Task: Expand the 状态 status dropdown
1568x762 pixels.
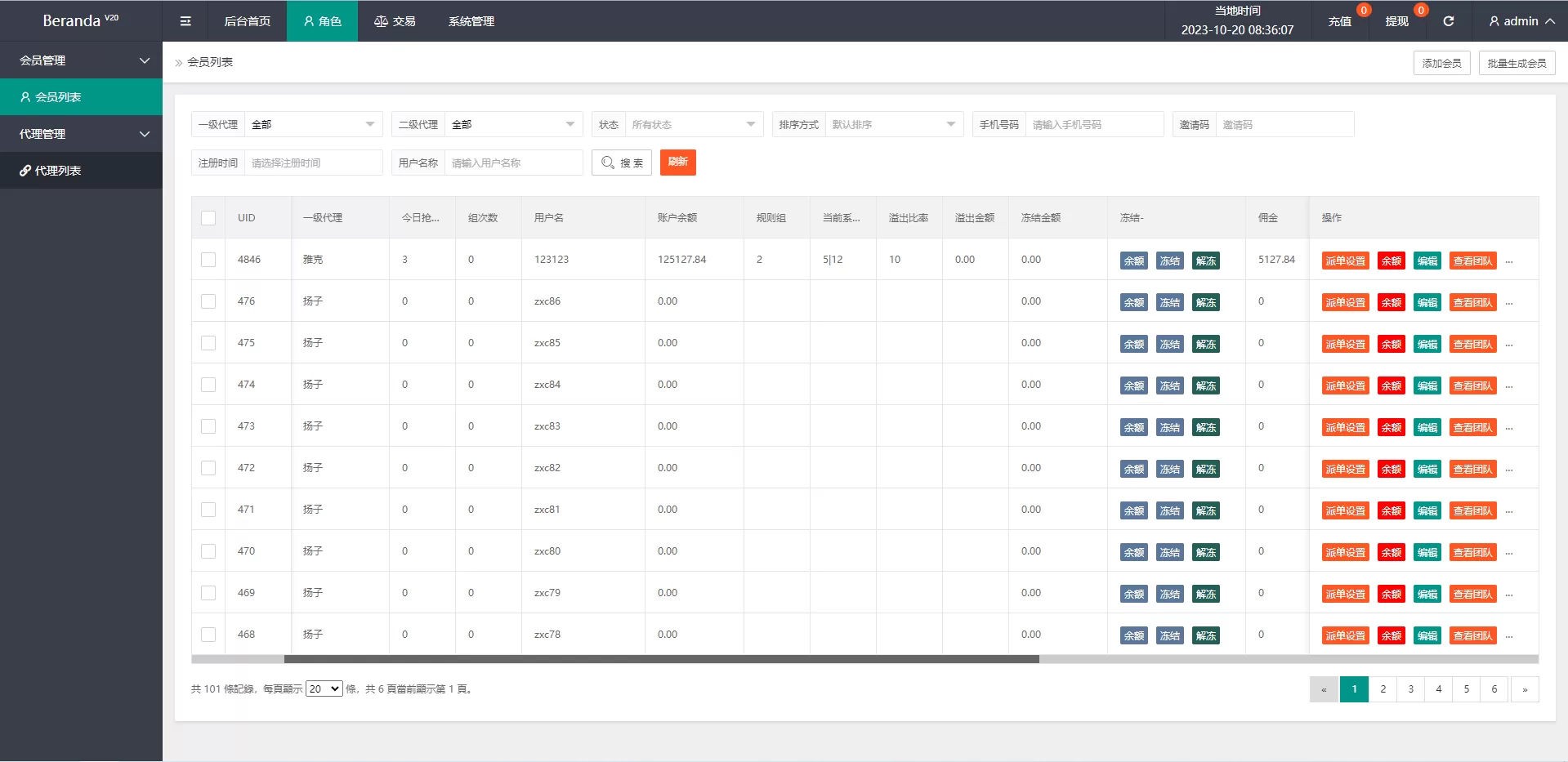Action: tap(693, 125)
